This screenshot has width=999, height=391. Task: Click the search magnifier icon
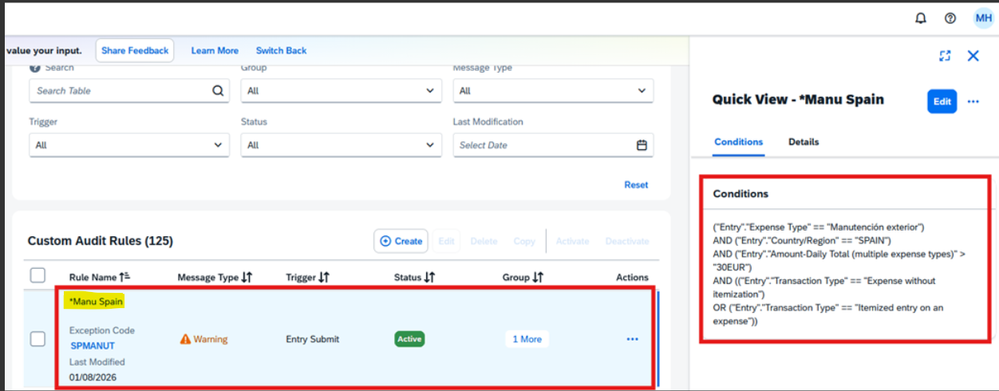click(218, 90)
